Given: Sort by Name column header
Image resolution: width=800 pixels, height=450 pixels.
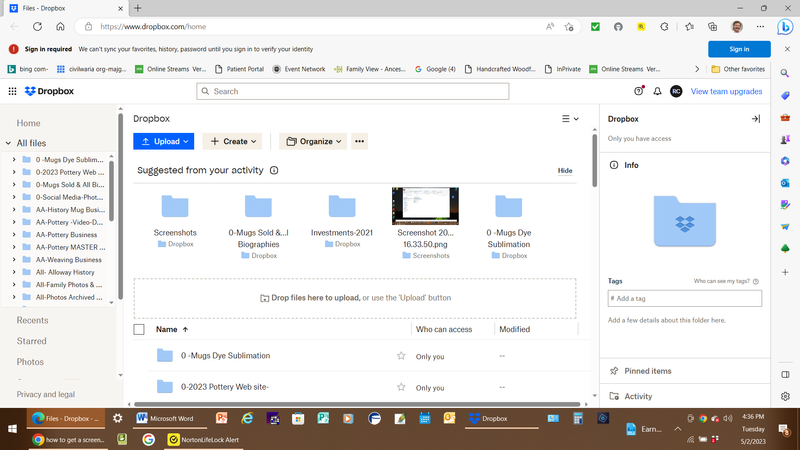Looking at the screenshot, I should pyautogui.click(x=172, y=330).
